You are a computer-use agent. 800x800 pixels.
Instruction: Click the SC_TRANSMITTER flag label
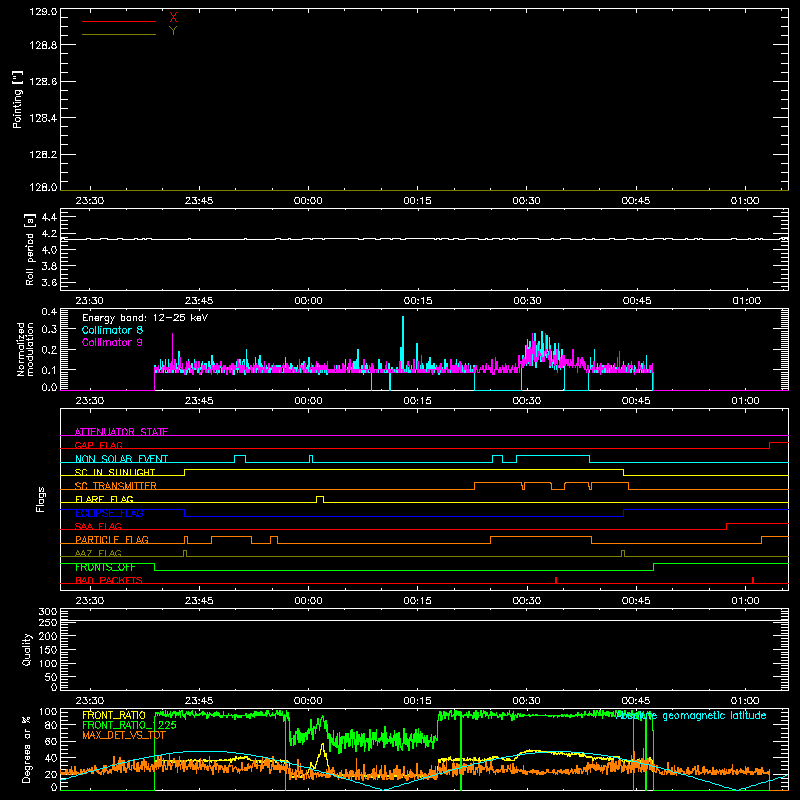116,486
